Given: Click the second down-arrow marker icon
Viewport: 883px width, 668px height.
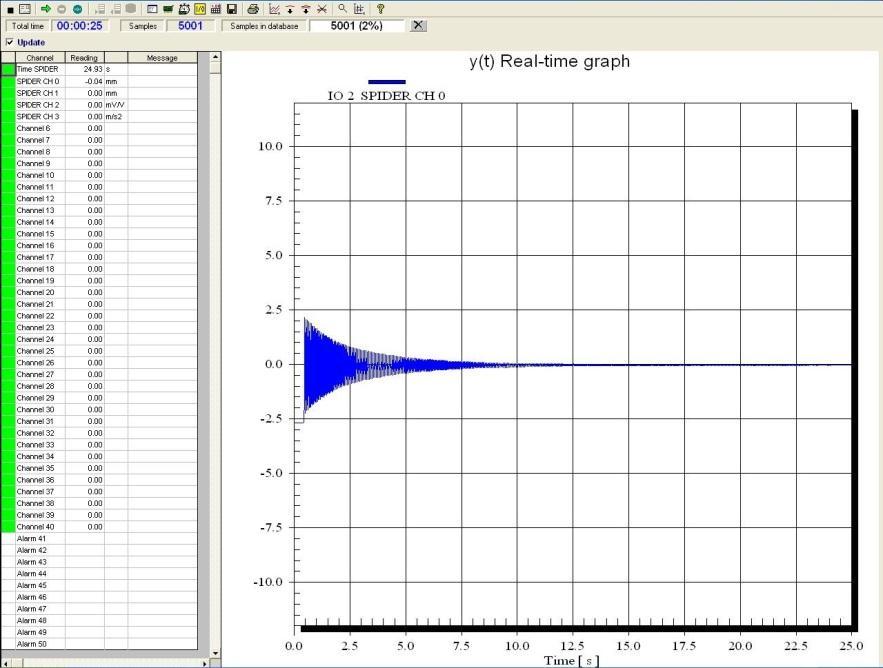Looking at the screenshot, I should [x=306, y=9].
